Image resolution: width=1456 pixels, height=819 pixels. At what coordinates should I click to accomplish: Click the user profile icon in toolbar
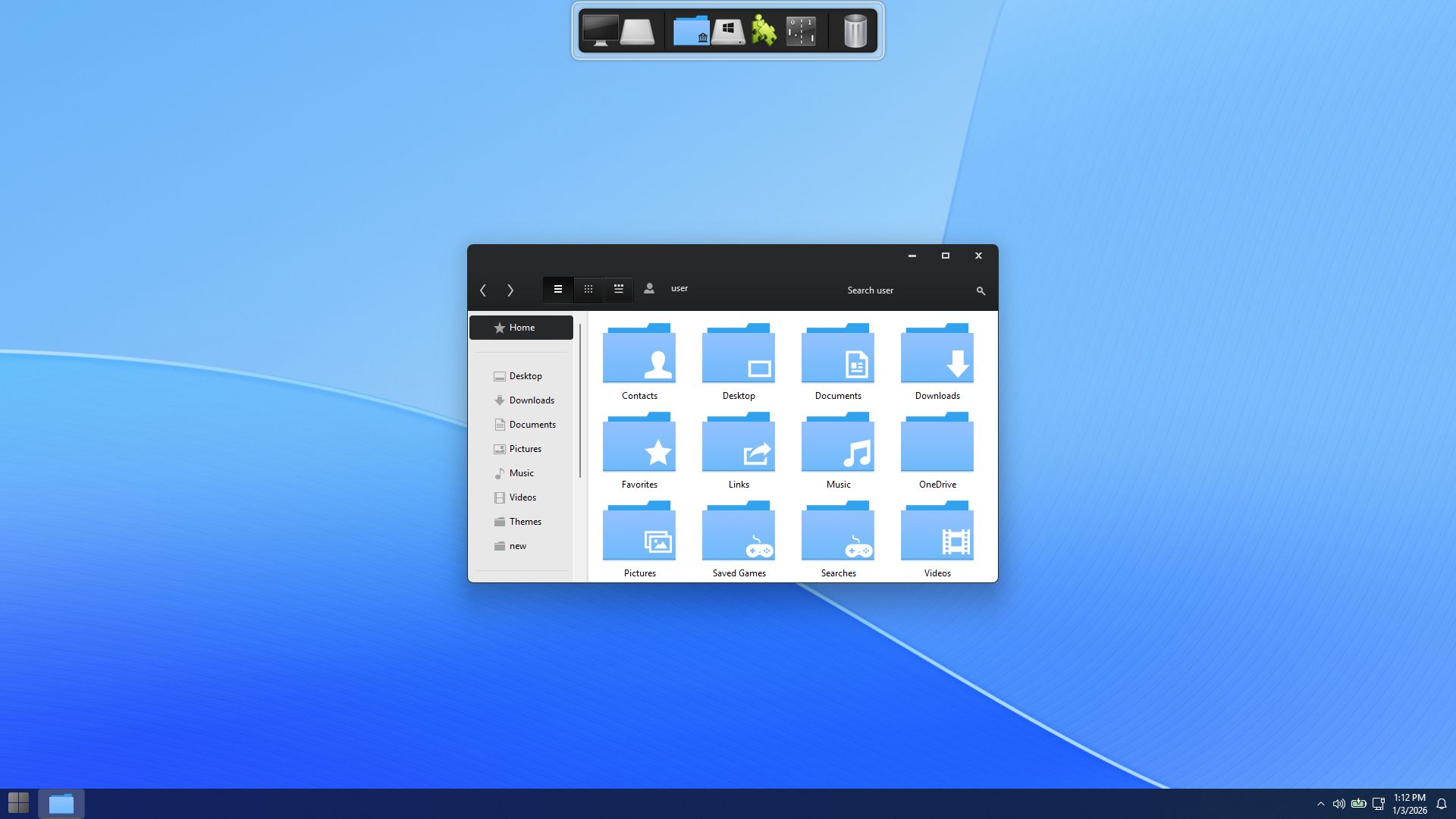[649, 289]
